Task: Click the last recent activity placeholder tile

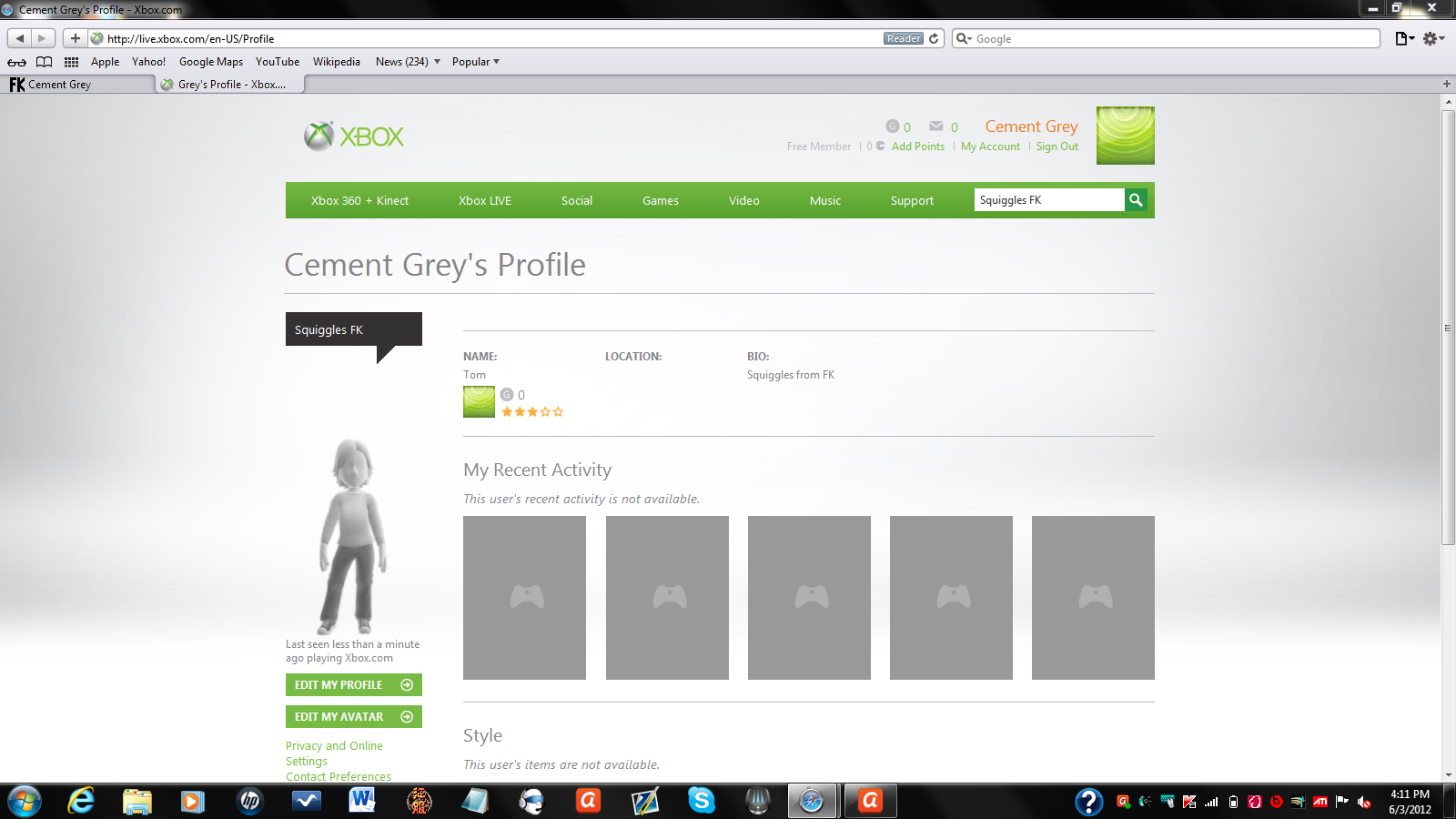Action: click(1093, 598)
